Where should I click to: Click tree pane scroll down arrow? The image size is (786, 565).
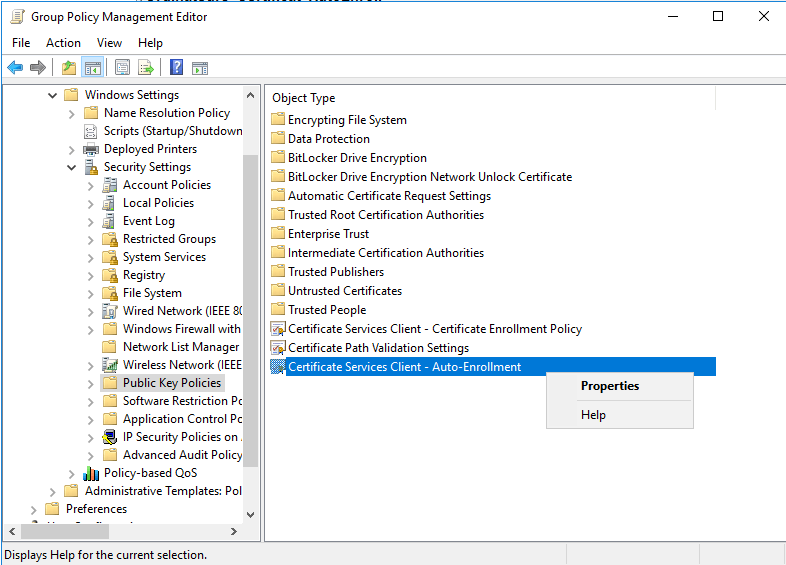coord(251,515)
